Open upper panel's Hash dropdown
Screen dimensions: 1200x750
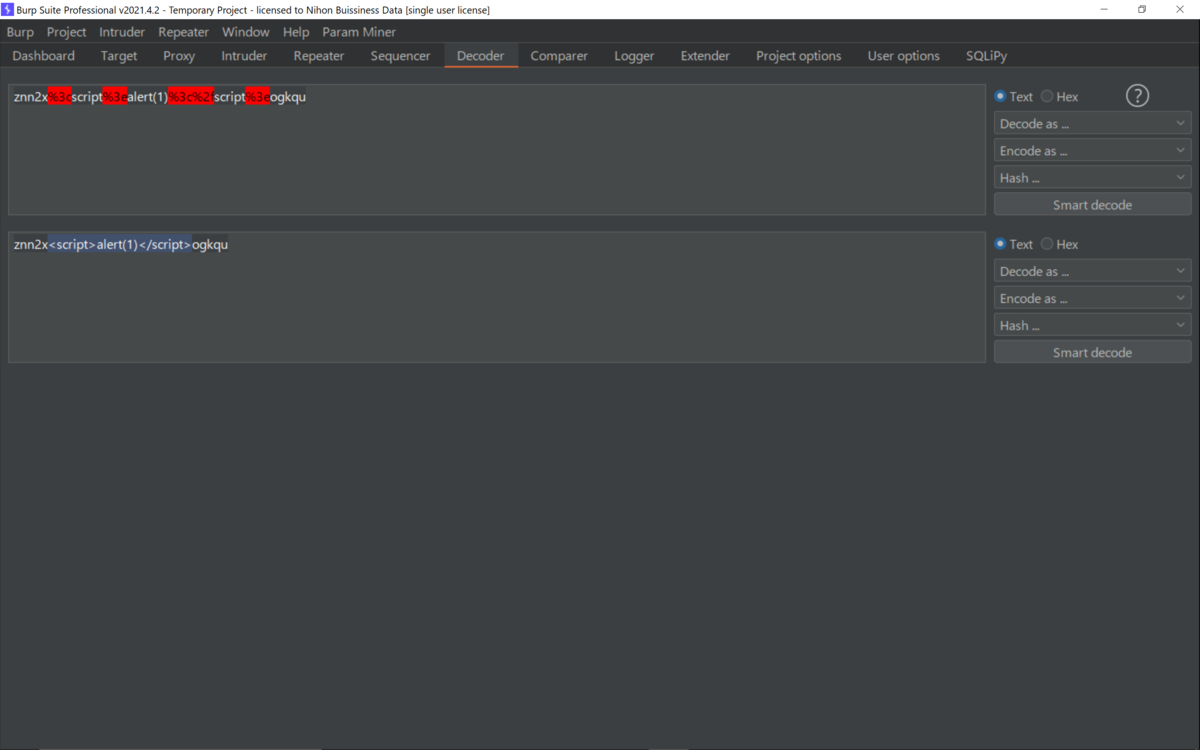coord(1092,178)
